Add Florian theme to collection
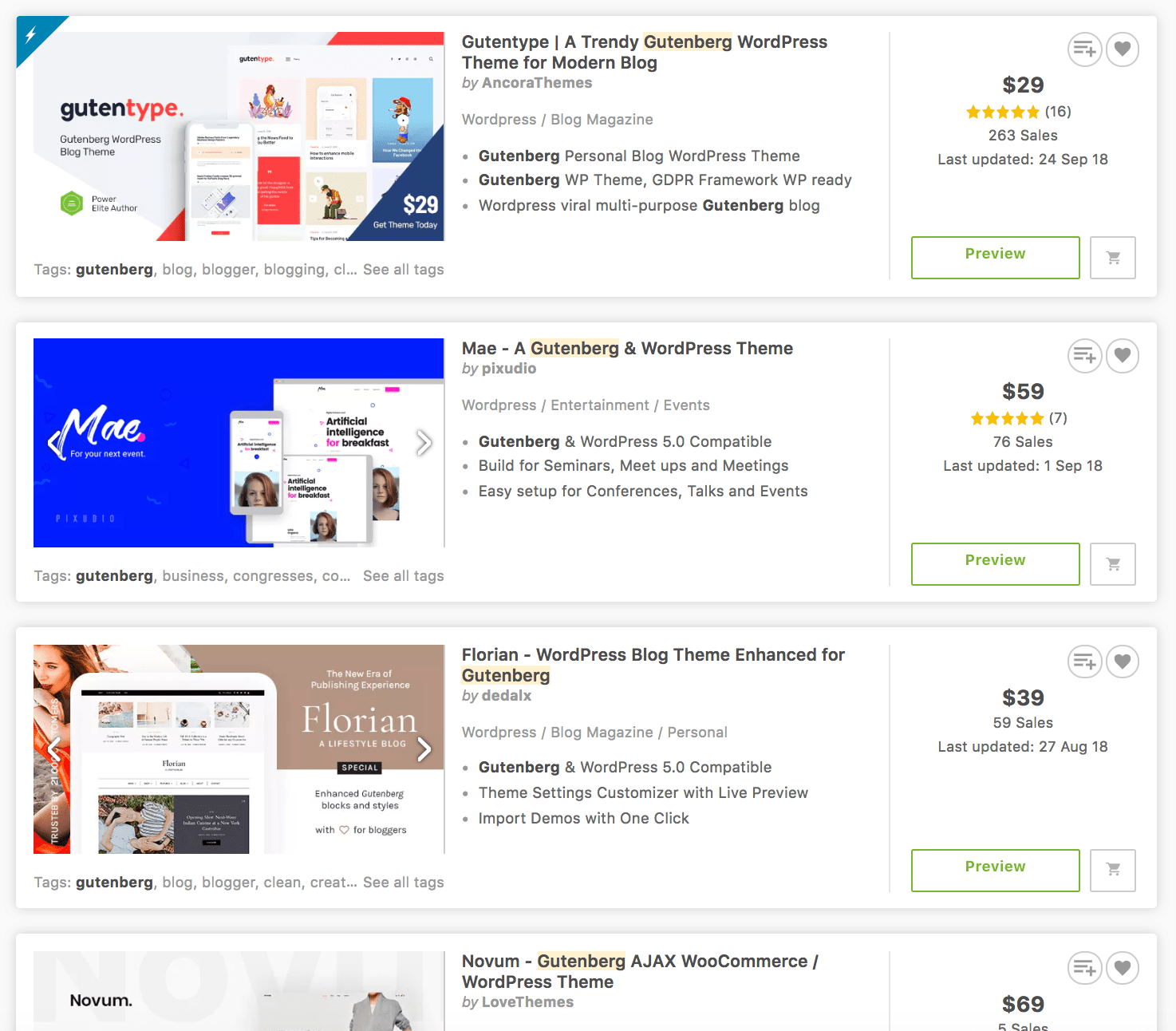Viewport: 1176px width, 1031px height. pos(1085,662)
